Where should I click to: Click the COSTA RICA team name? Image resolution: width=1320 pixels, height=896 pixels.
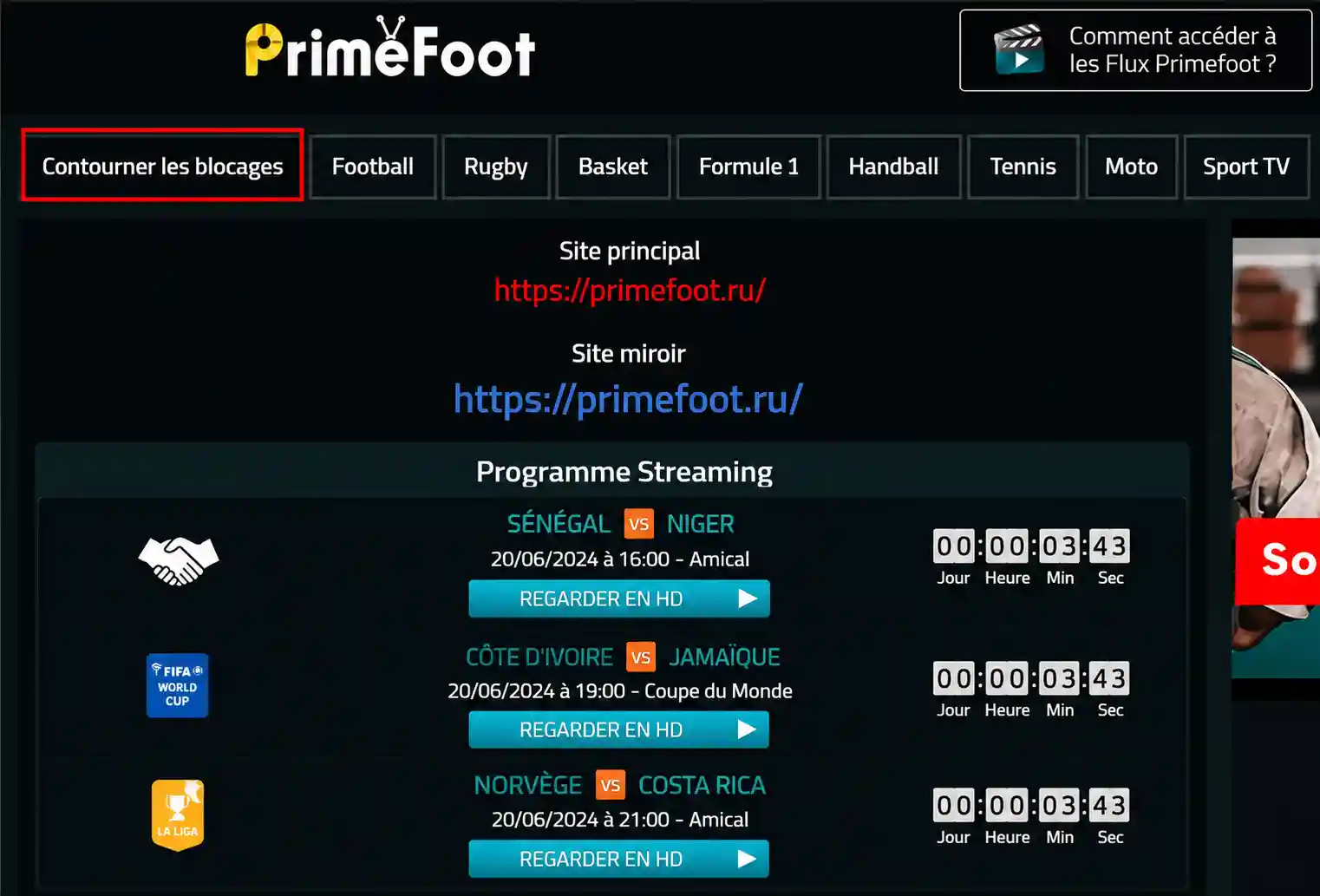(702, 785)
